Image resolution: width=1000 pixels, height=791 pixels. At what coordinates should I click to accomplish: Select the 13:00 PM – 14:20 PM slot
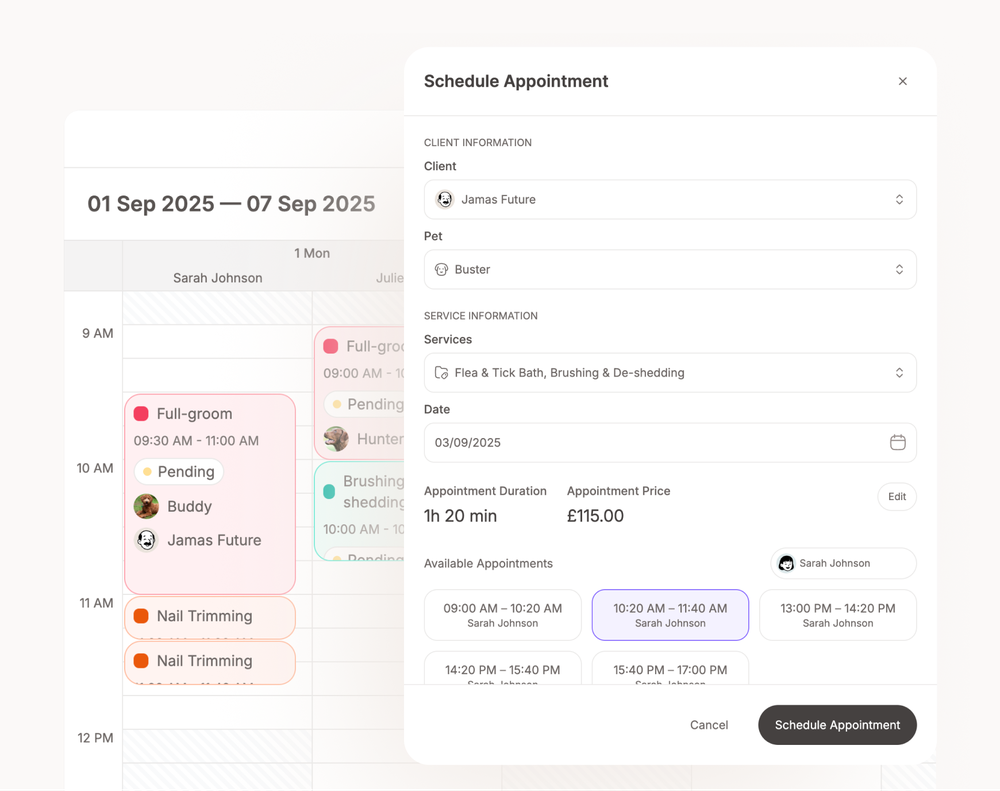[x=837, y=614]
